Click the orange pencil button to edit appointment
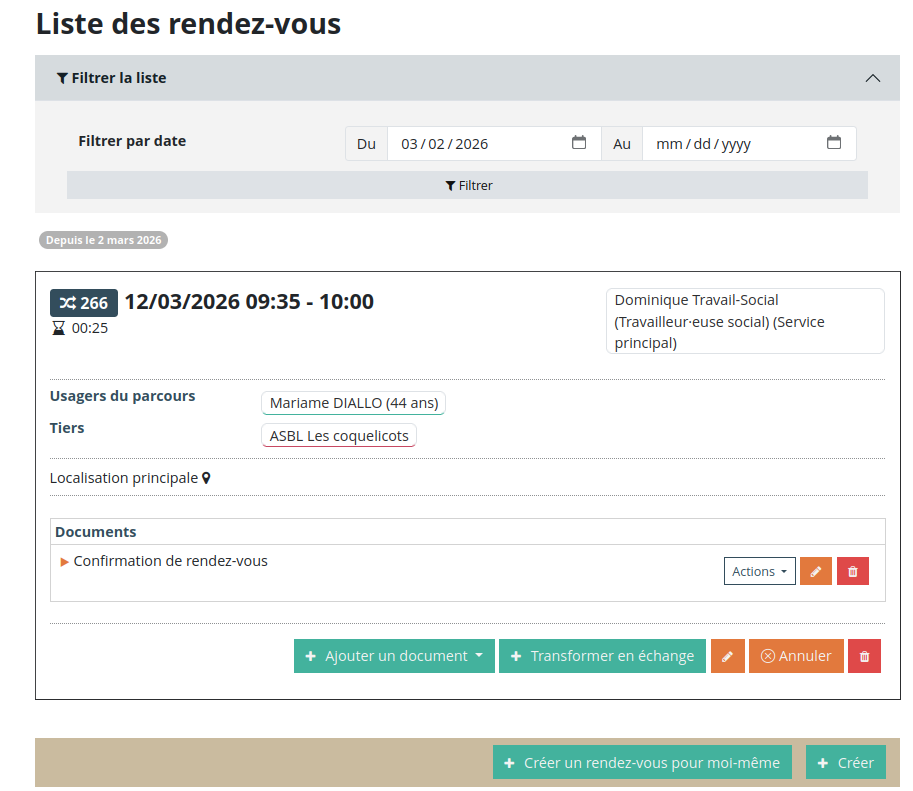Image resolution: width=913 pixels, height=791 pixels. point(728,656)
